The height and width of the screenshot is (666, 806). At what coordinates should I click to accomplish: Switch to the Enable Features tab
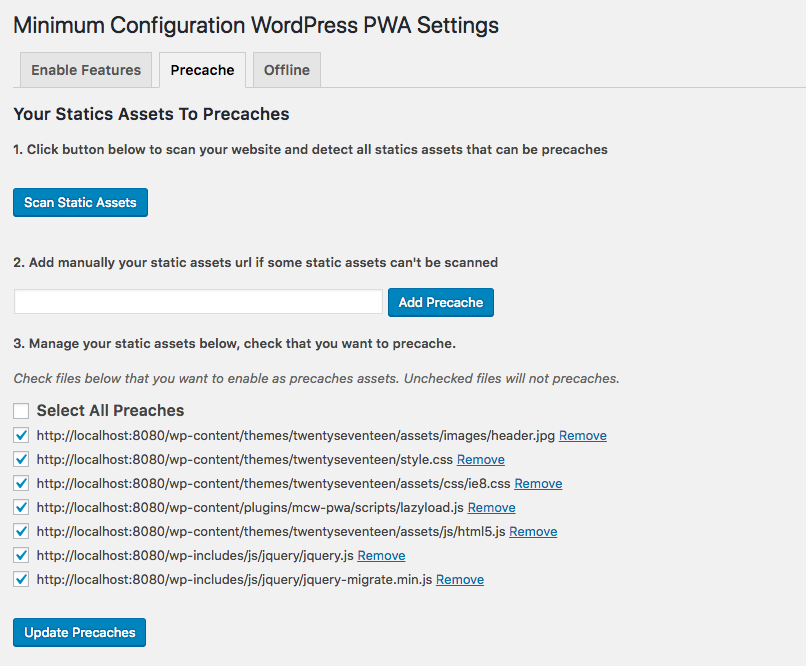pyautogui.click(x=85, y=70)
